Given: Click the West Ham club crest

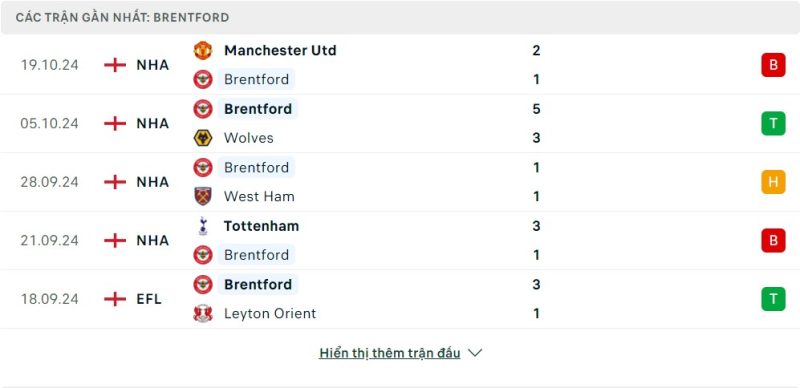Looking at the screenshot, I should pos(203,197).
